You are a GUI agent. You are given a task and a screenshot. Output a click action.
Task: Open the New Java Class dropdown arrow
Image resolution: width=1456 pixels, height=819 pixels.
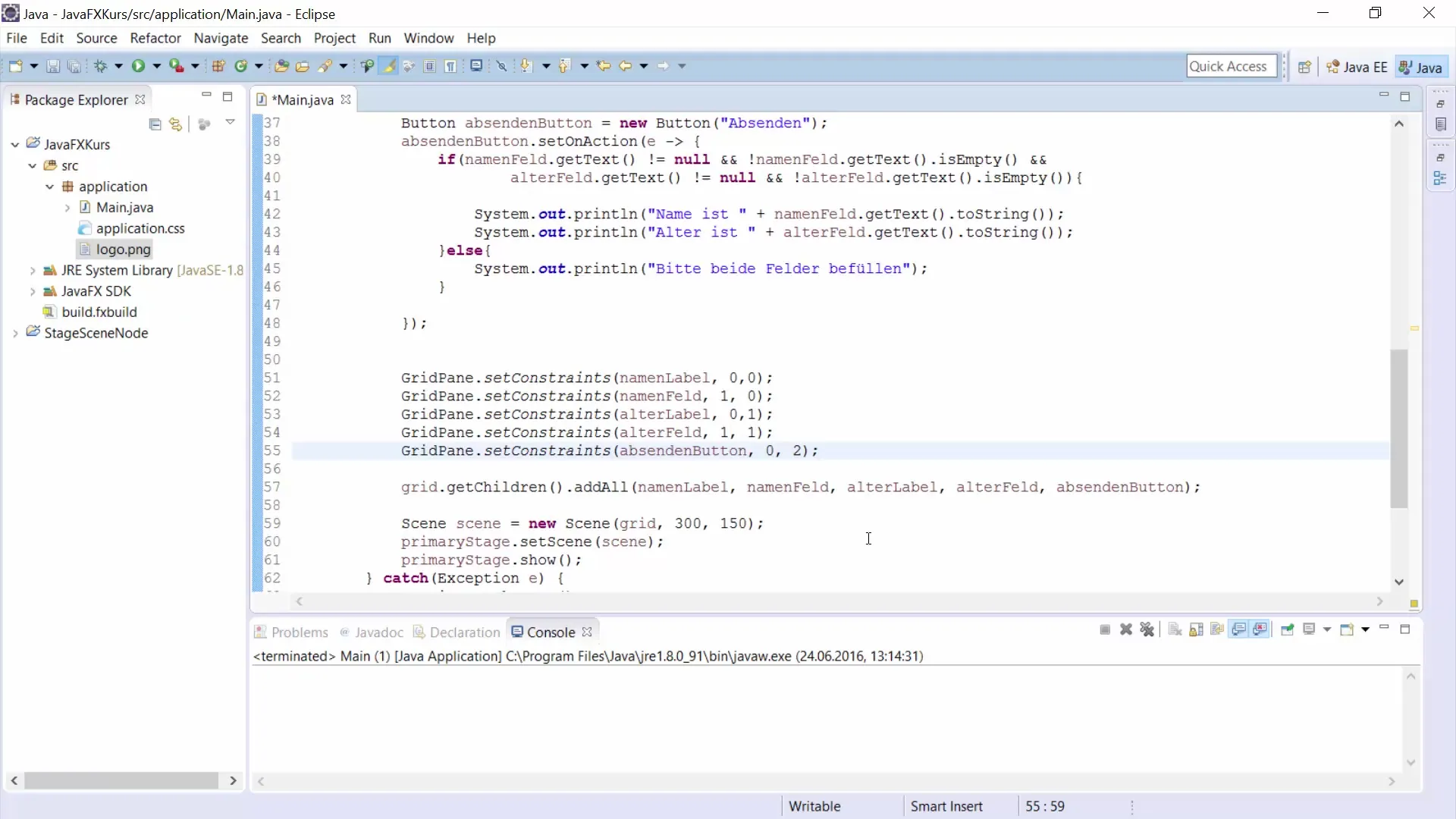pos(259,66)
